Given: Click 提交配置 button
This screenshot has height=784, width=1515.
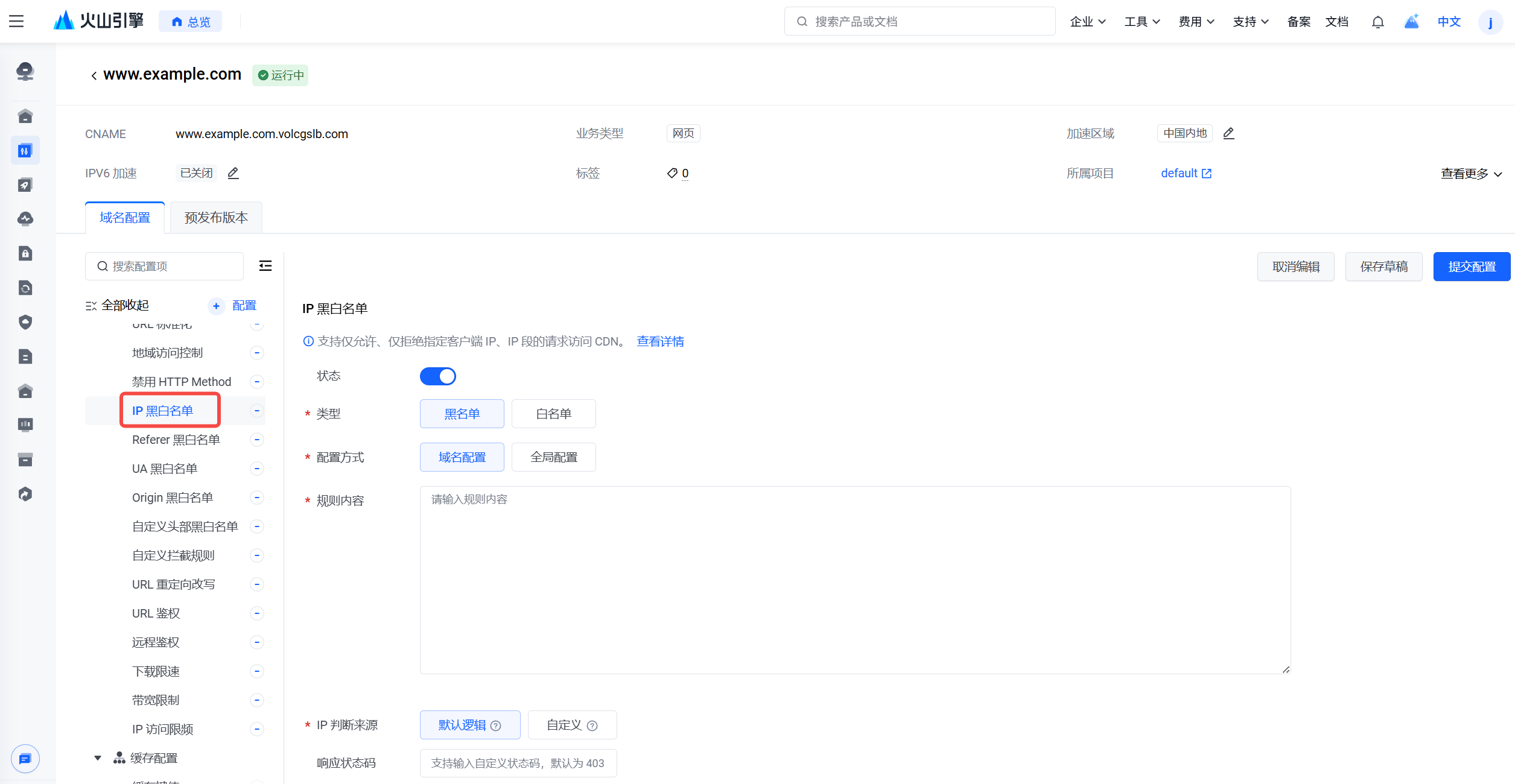Looking at the screenshot, I should pos(1471,267).
